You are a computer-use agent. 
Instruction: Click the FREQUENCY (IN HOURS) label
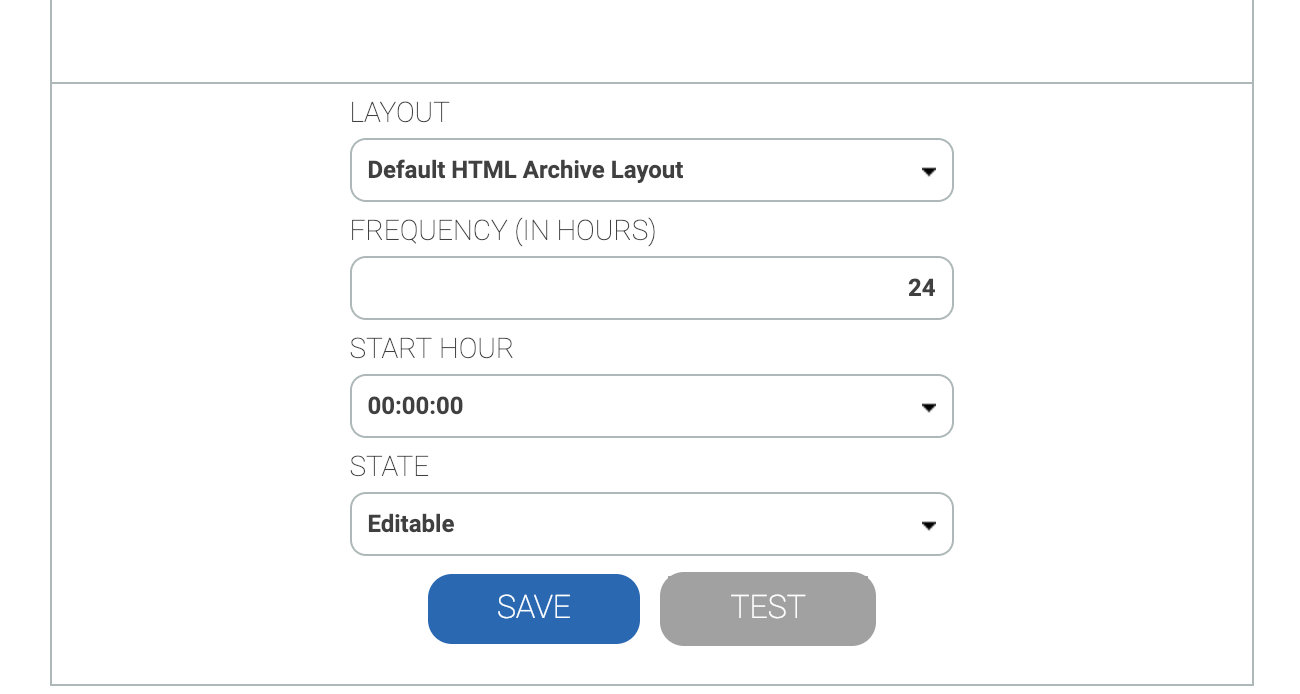[x=502, y=231]
